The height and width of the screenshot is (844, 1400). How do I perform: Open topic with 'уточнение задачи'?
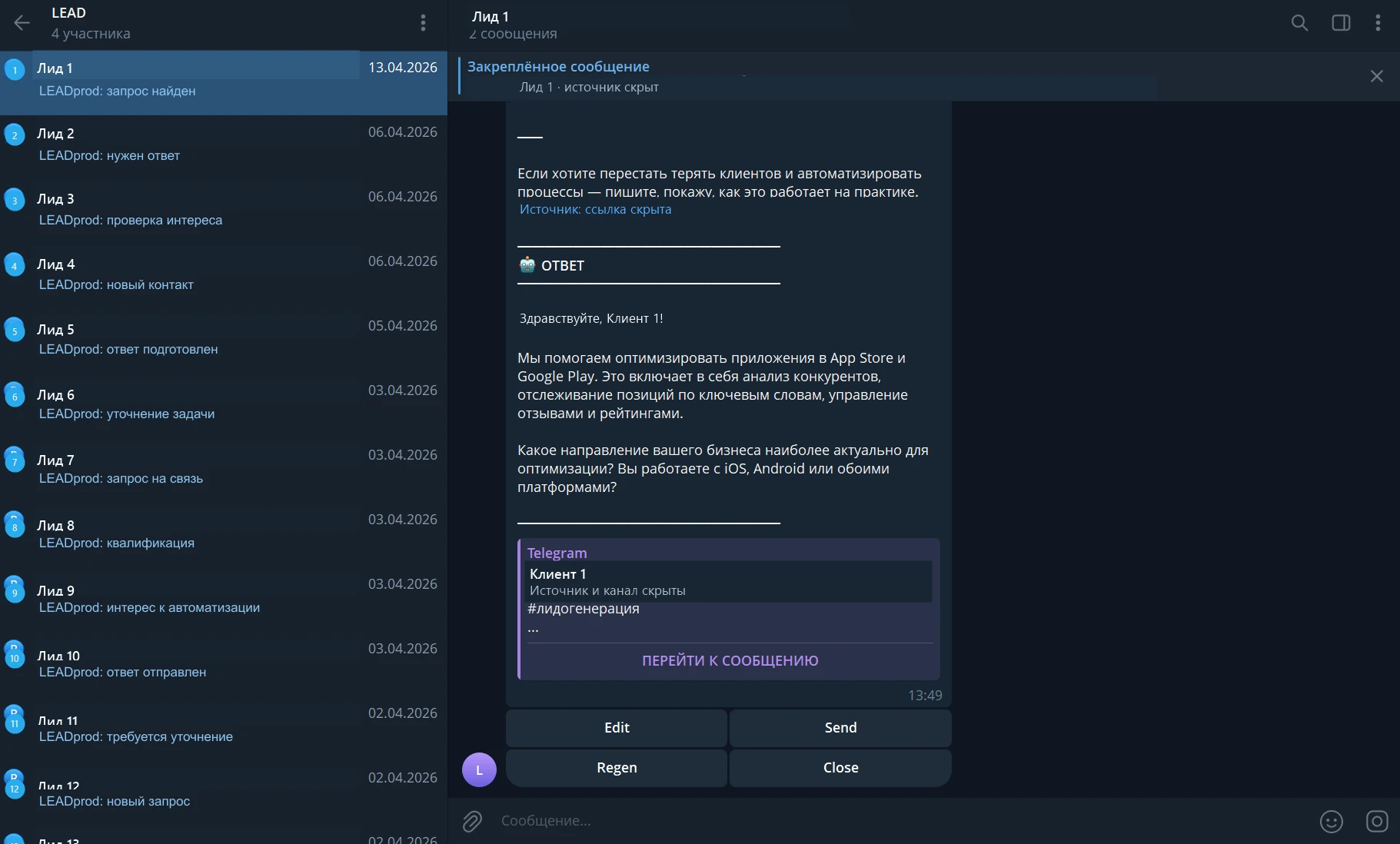(223, 406)
